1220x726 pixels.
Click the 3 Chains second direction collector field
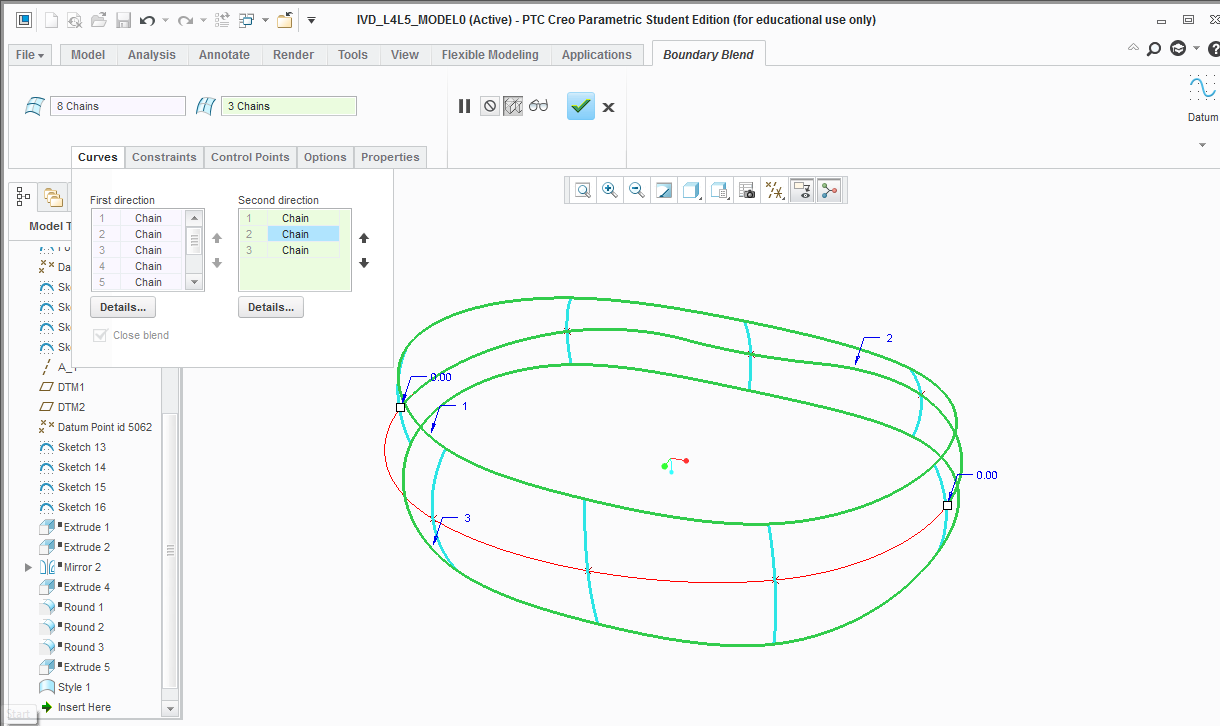(289, 106)
